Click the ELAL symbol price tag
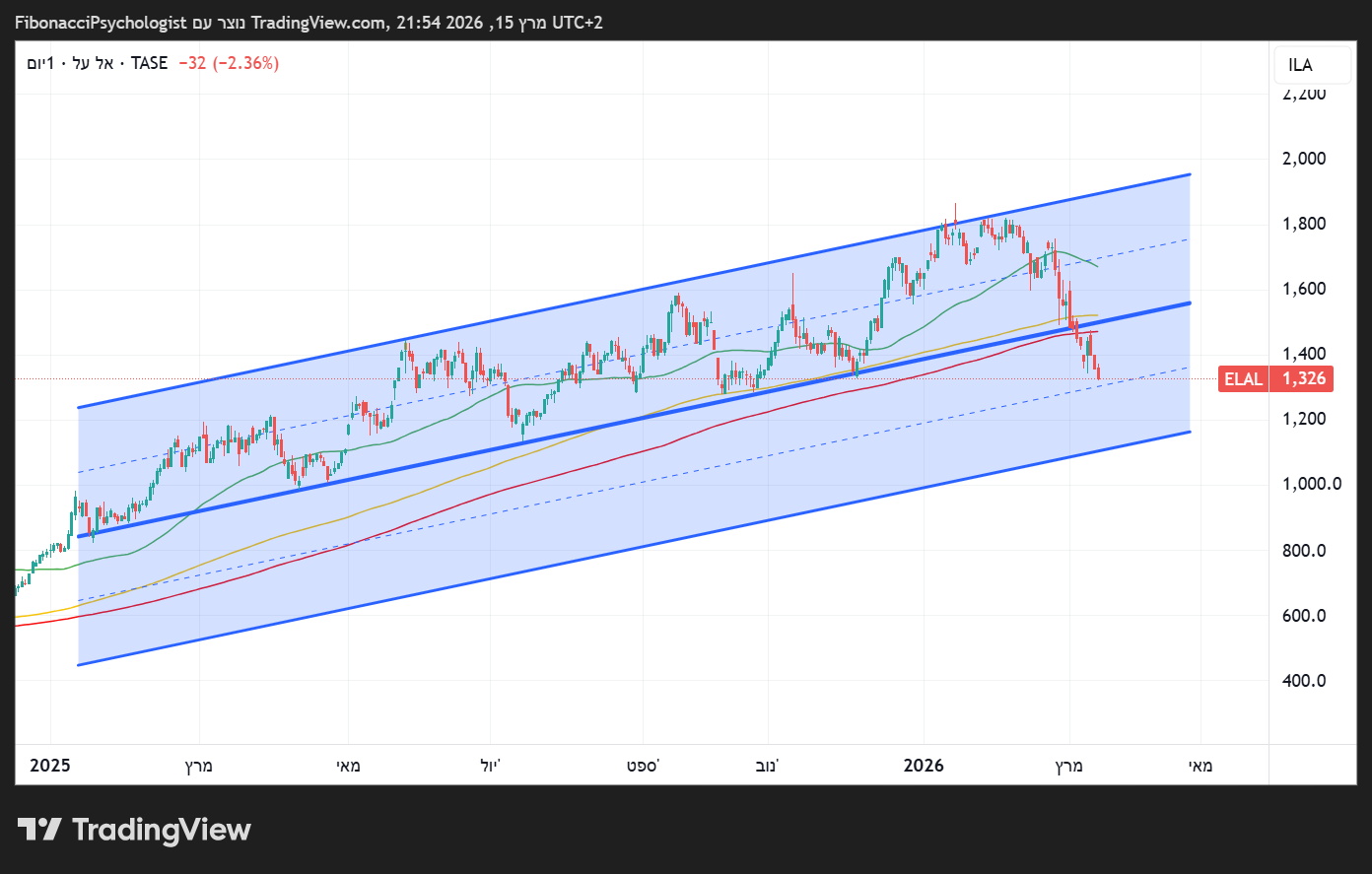1372x874 pixels. point(1243,379)
